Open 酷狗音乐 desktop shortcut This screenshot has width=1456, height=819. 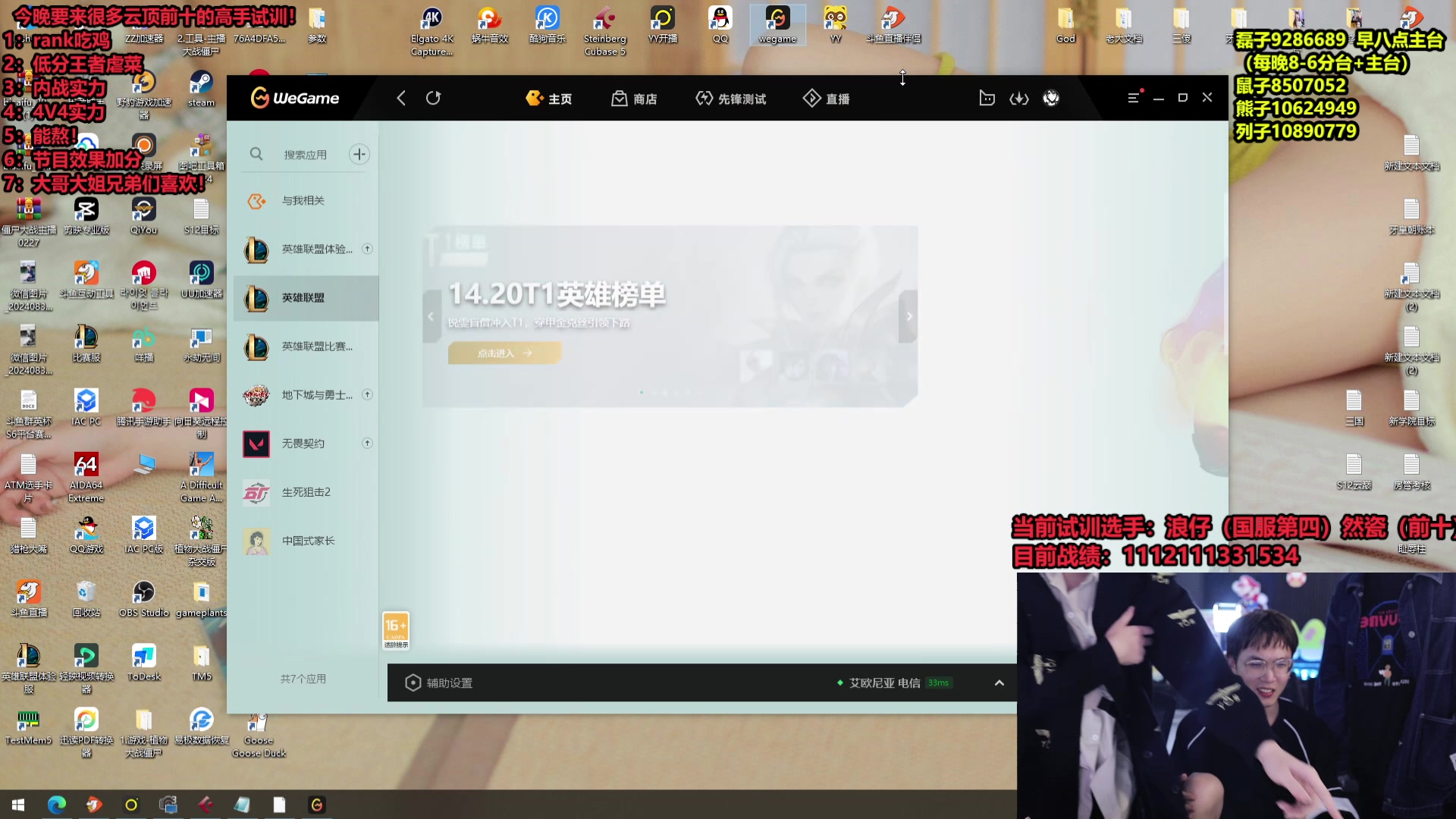[x=547, y=25]
